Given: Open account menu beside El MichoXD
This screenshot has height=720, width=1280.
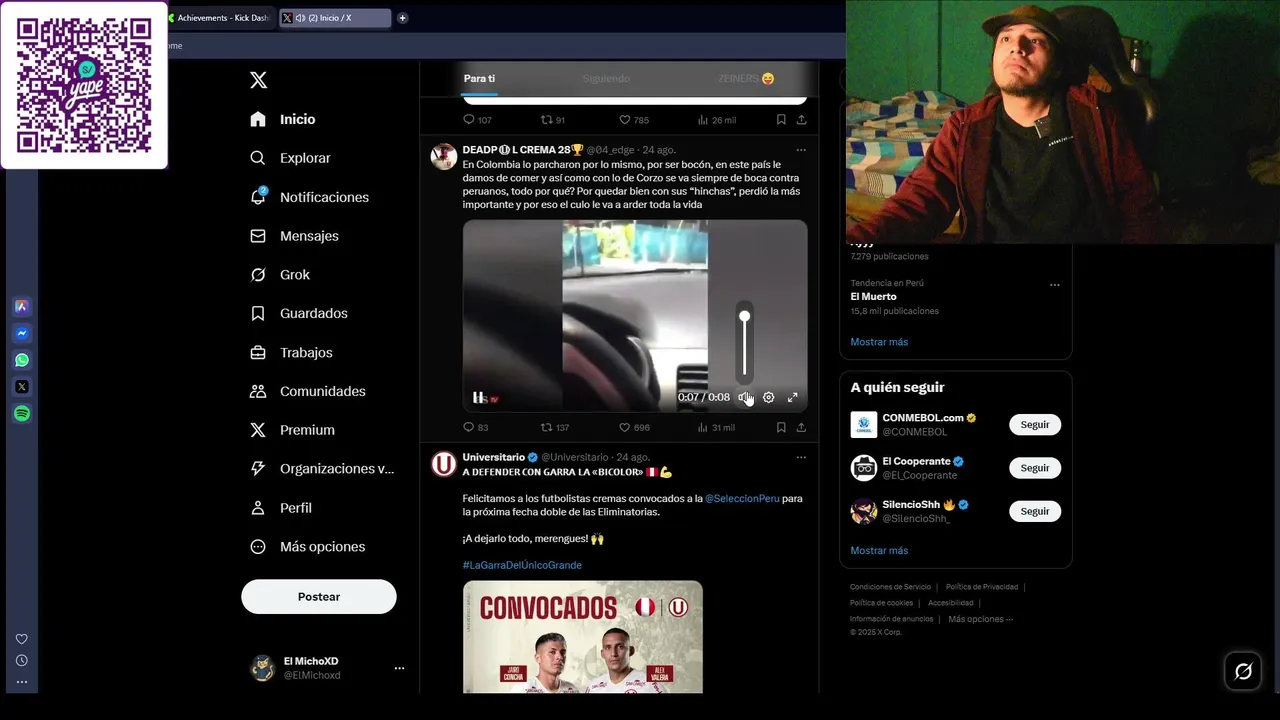Looking at the screenshot, I should point(399,668).
